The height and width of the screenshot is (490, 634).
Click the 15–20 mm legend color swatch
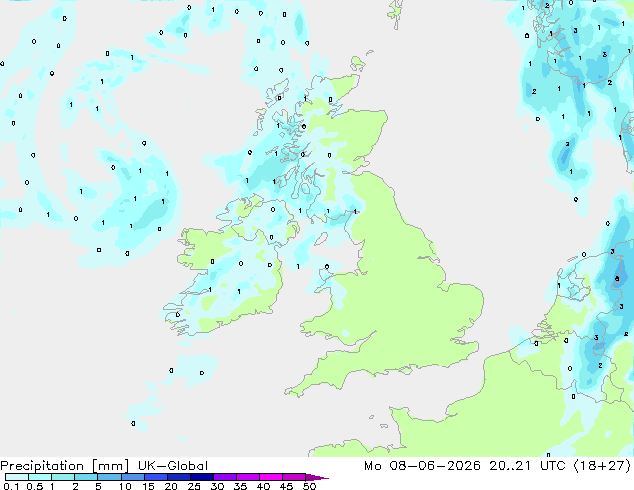(x=156, y=477)
